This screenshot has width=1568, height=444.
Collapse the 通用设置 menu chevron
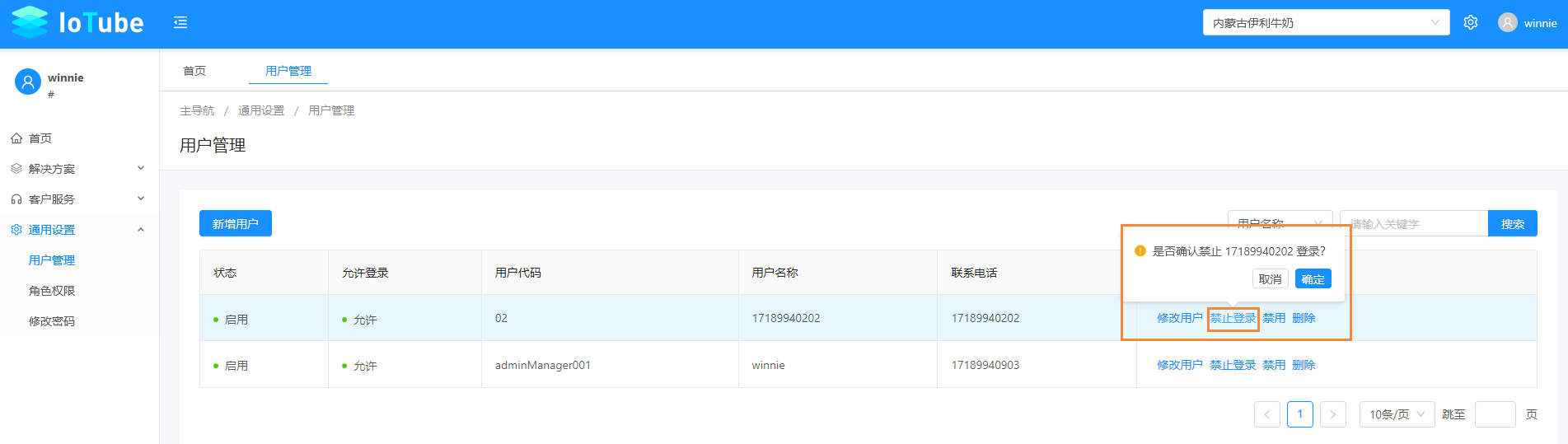pos(141,230)
